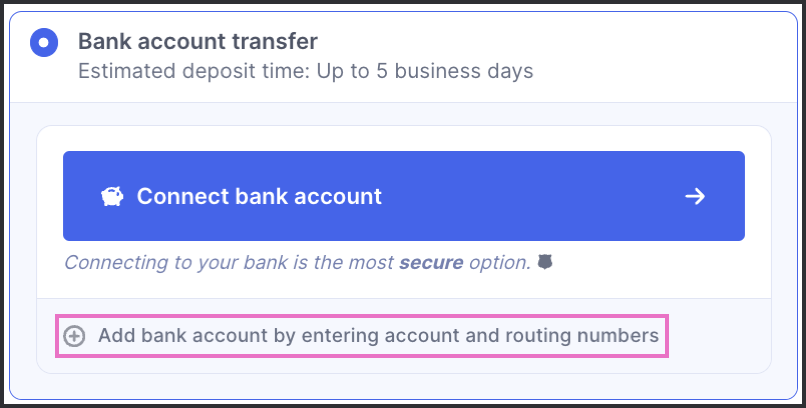Viewport: 806px width, 408px height.
Task: Select the Bank account transfer radio button
Action: 44,43
